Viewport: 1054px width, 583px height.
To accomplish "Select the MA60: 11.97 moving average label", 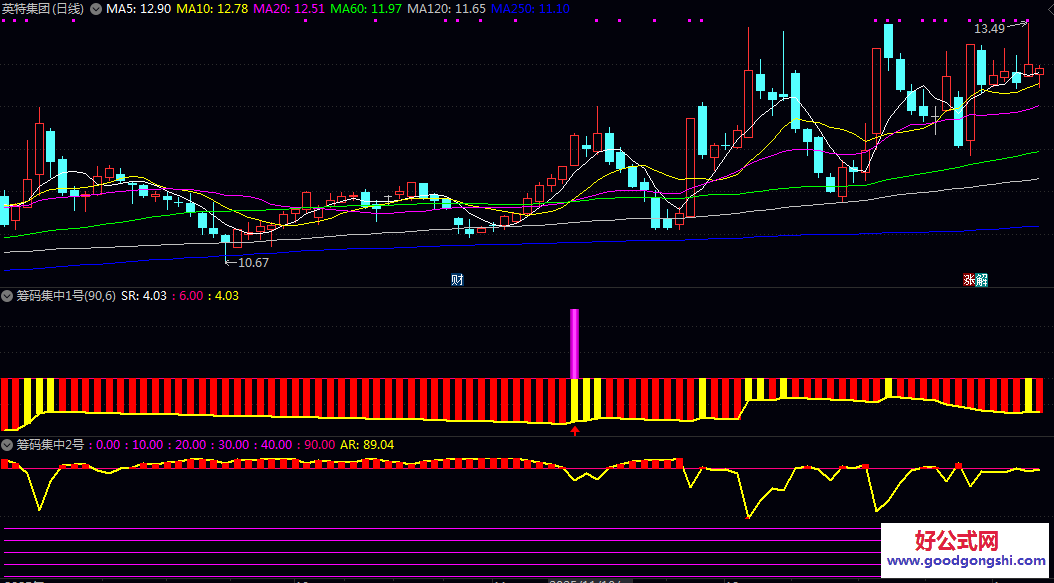I will [368, 9].
